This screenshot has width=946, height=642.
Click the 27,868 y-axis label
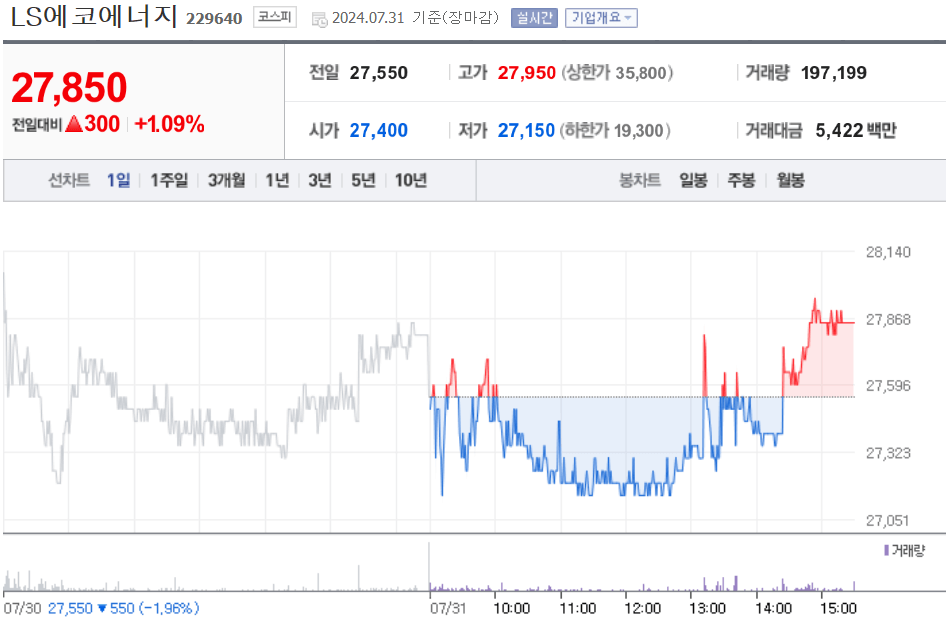888,319
